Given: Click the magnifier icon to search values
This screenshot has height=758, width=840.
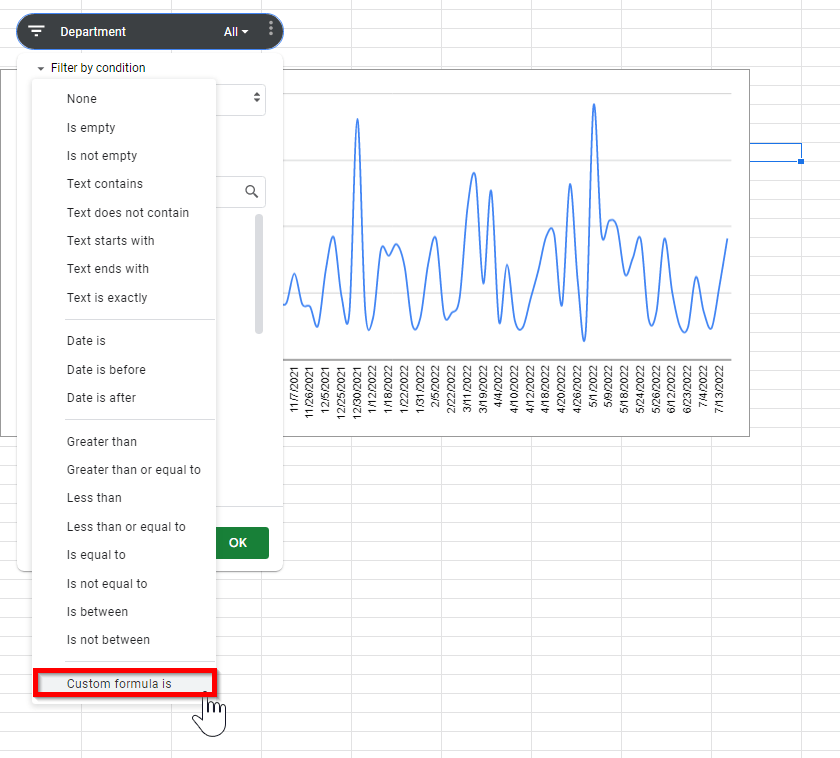Looking at the screenshot, I should pyautogui.click(x=251, y=192).
